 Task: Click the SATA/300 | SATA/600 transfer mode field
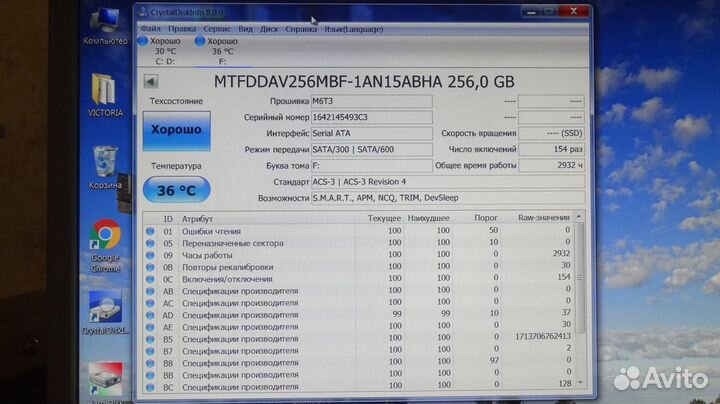coord(371,149)
